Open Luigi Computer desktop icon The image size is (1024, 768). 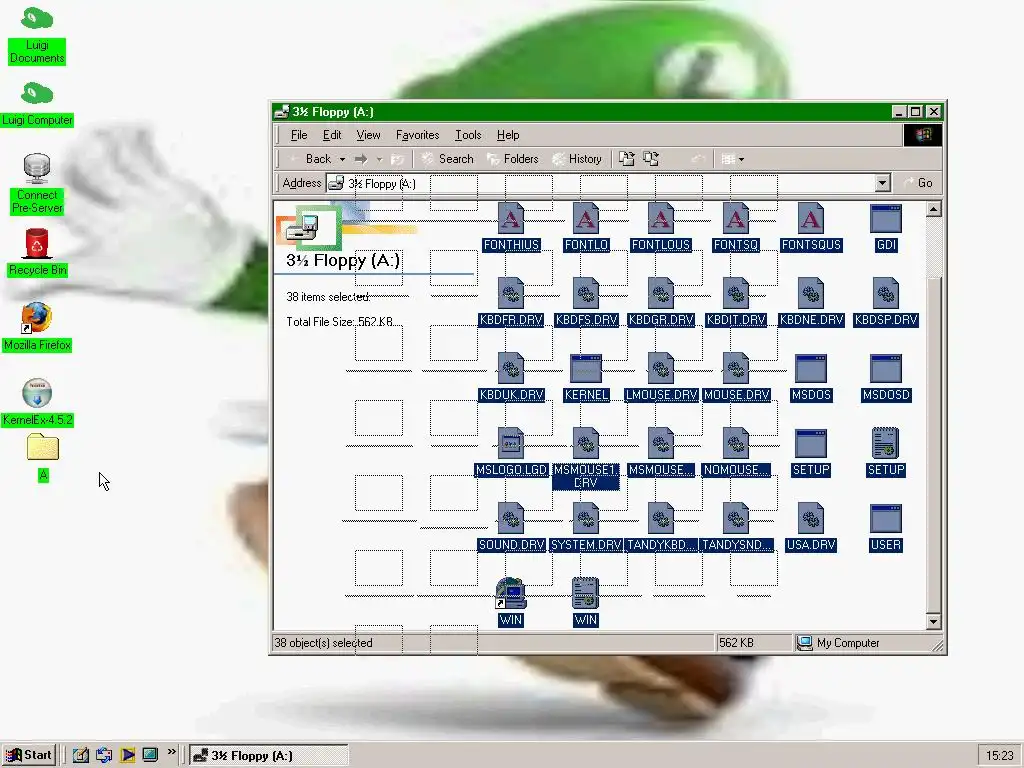tap(37, 104)
